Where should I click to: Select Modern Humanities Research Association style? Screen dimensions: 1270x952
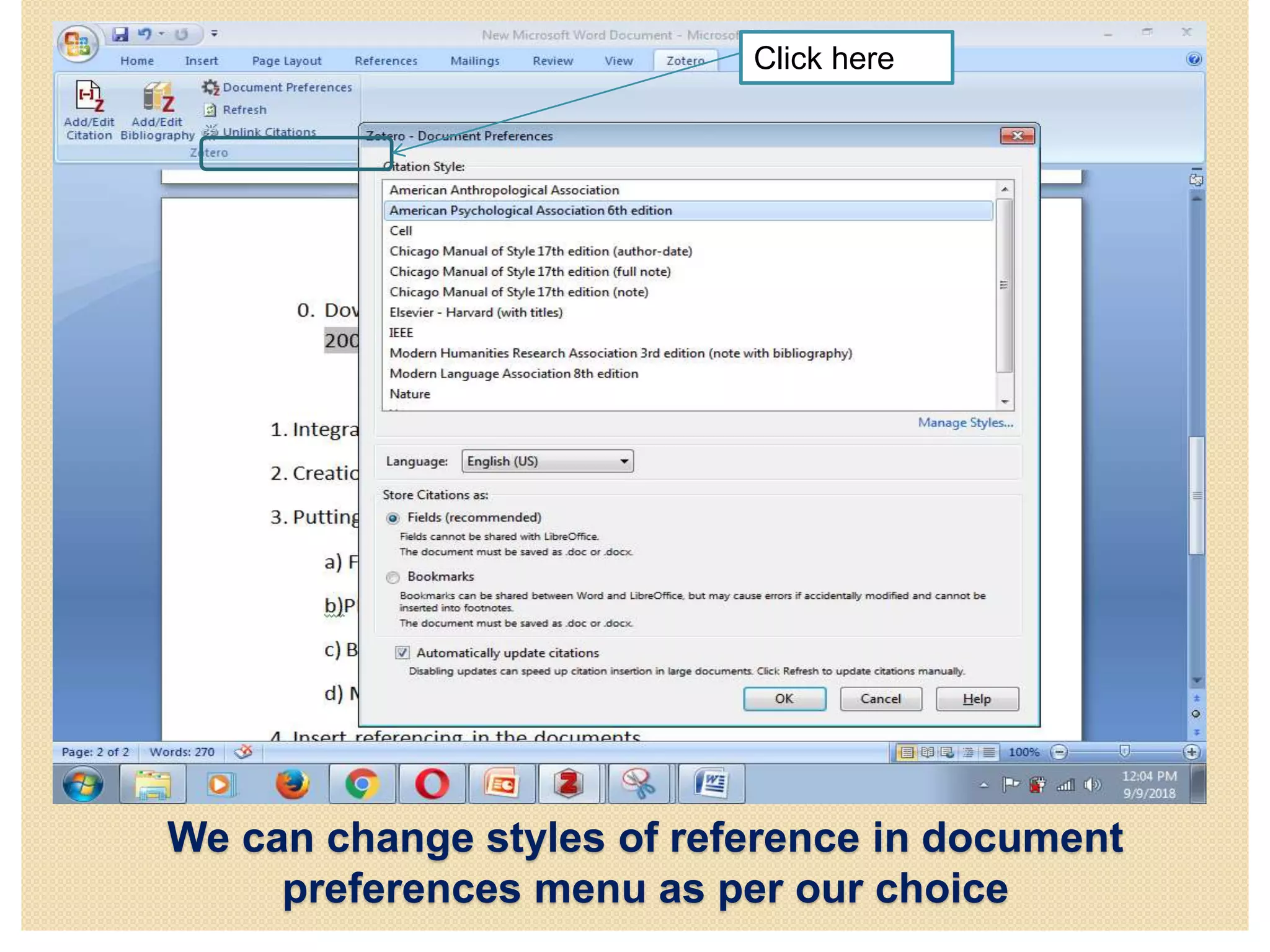688,353
